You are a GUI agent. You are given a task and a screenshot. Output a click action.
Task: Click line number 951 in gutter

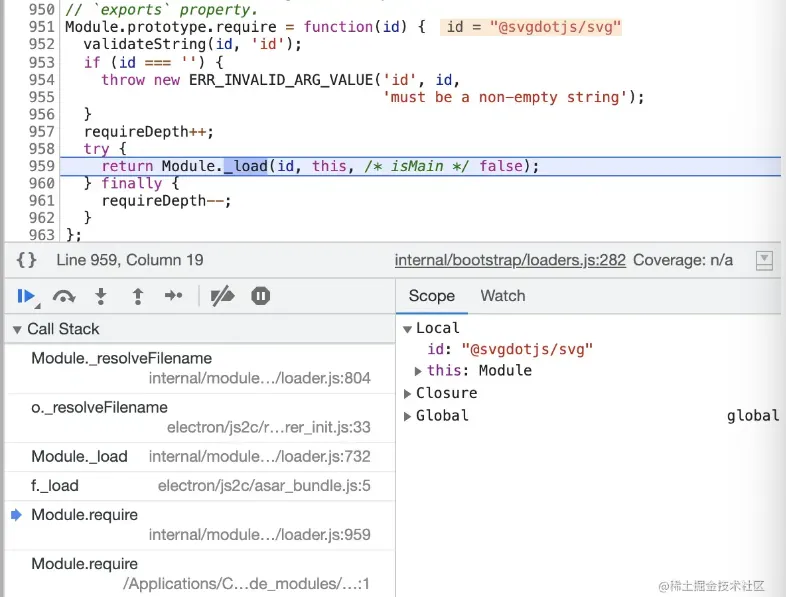(42, 27)
